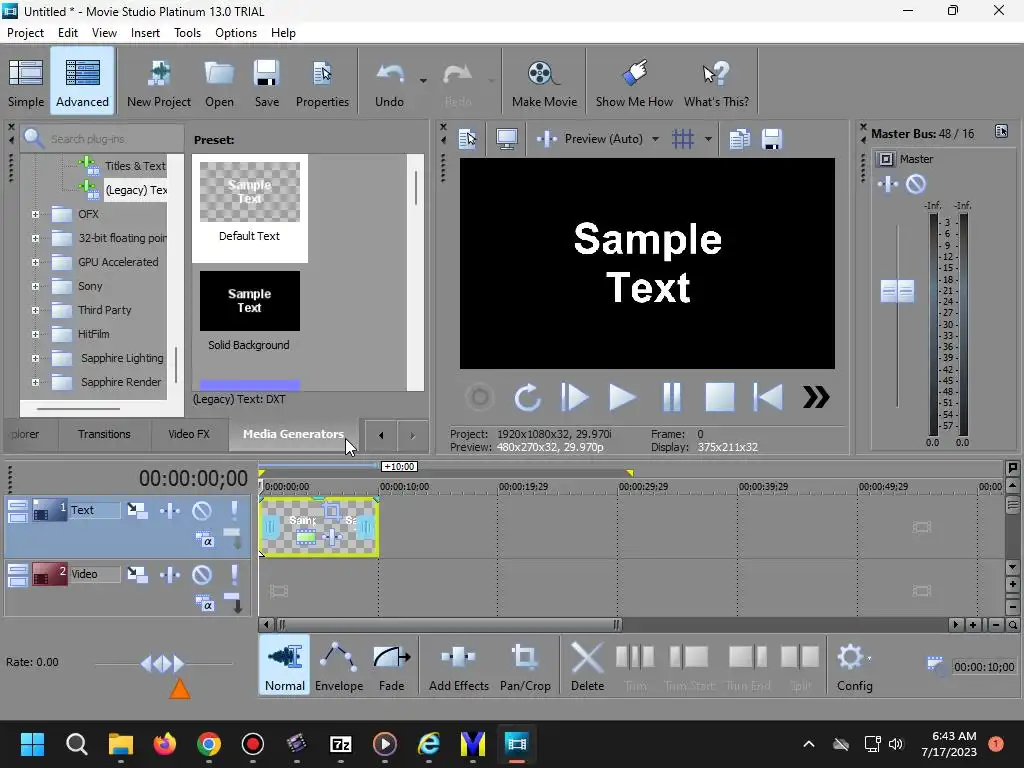The height and width of the screenshot is (768, 1024).
Task: Solo the Video track
Action: (234, 575)
